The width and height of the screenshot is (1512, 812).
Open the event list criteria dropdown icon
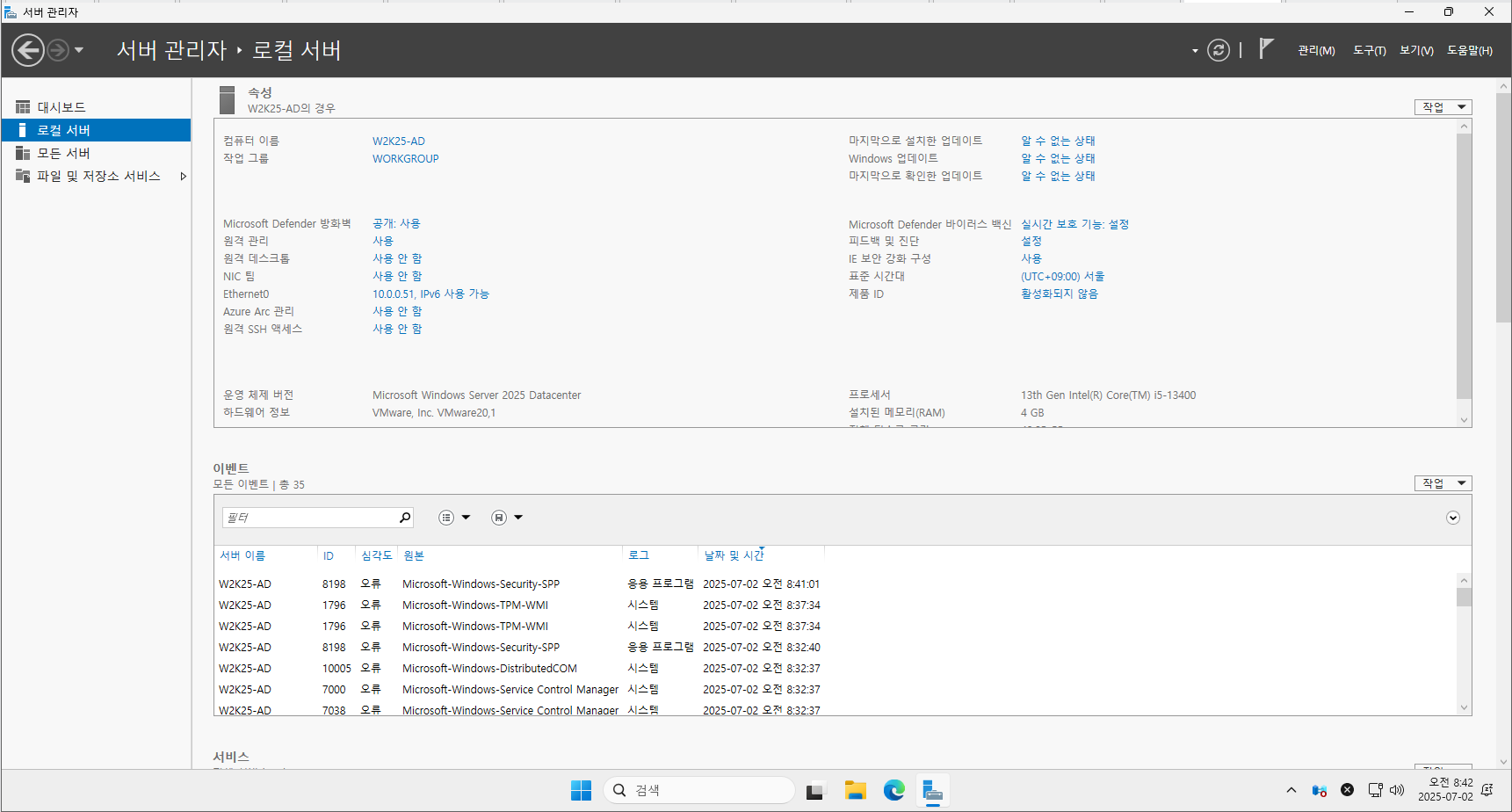[x=454, y=518]
